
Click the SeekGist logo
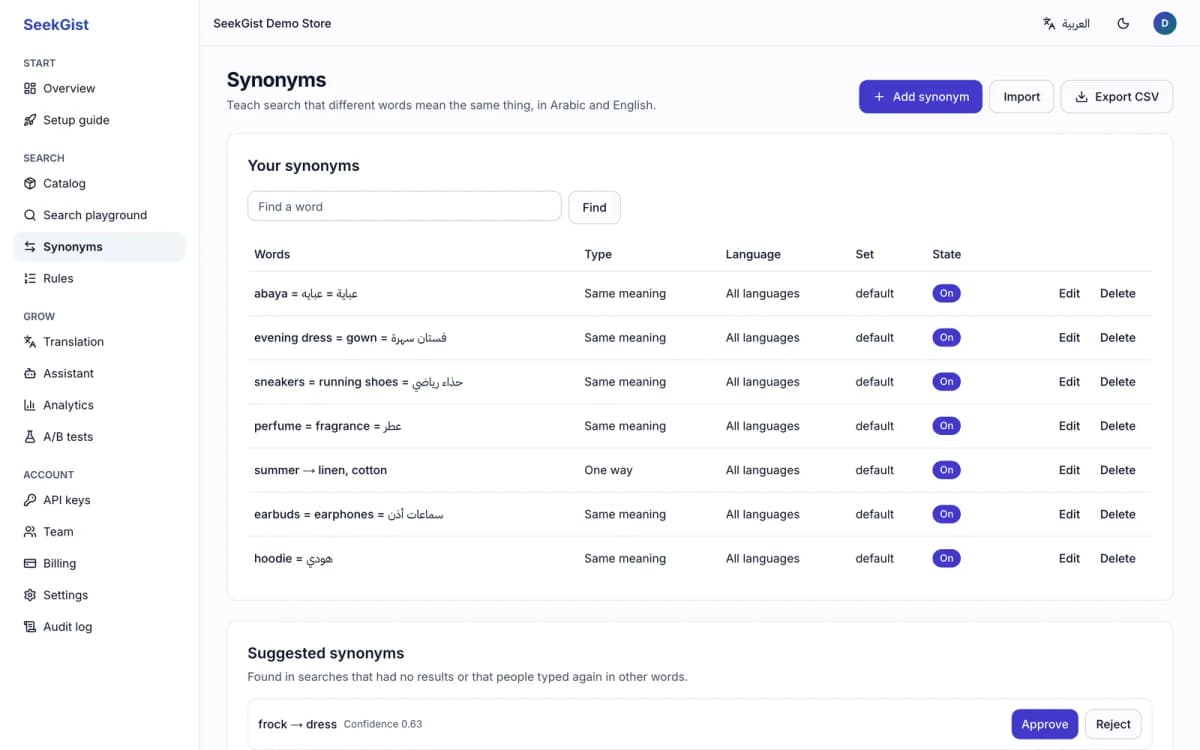pyautogui.click(x=56, y=24)
